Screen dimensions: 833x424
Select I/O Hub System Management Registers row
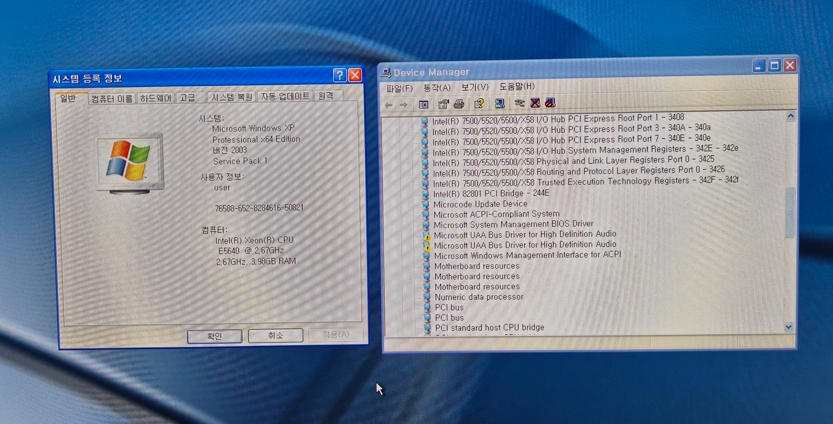[x=585, y=150]
